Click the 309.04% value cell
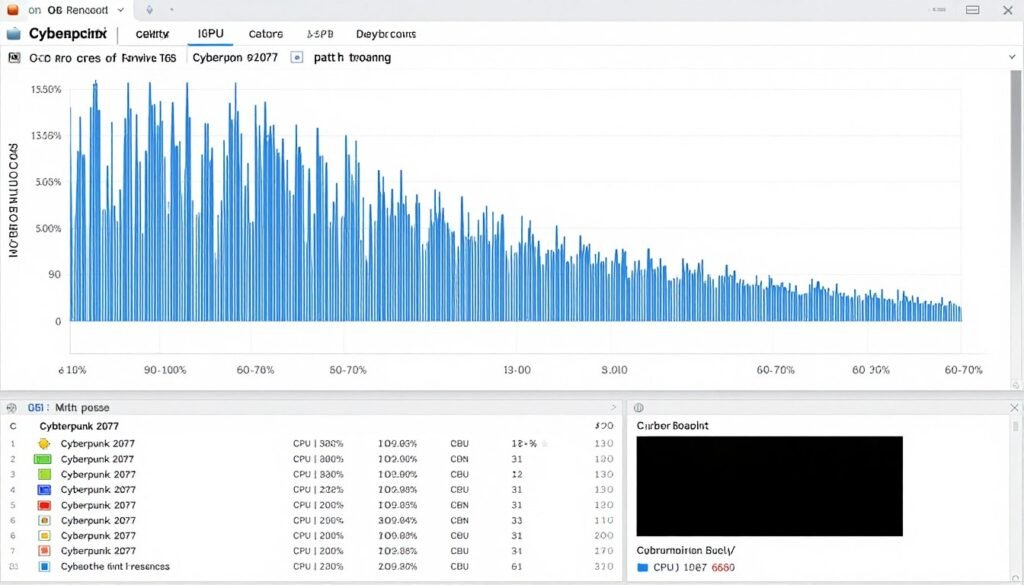1024x585 pixels. (398, 520)
